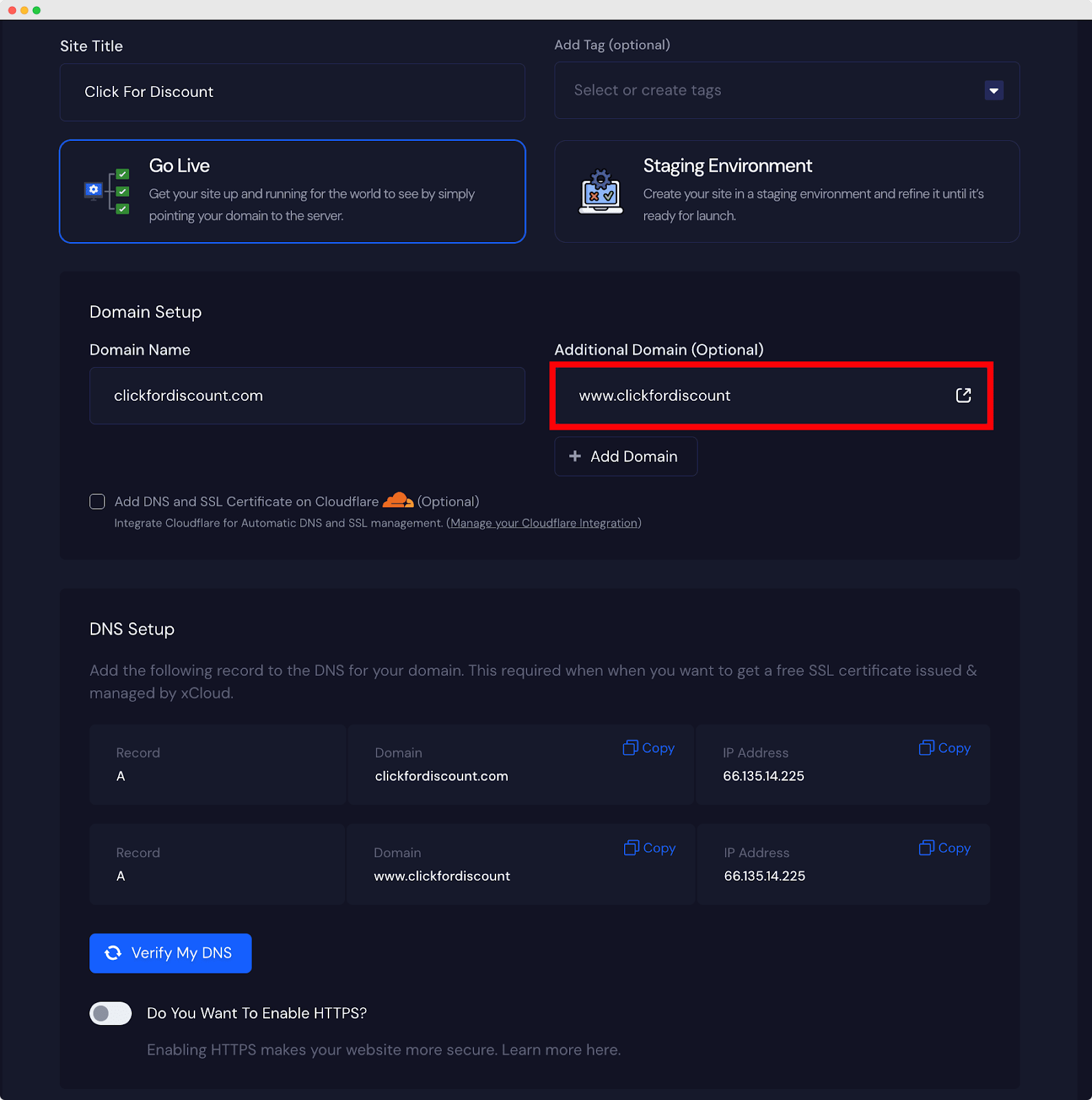1092x1100 pixels.
Task: Click the Go Live server checklist icon
Action: click(107, 191)
